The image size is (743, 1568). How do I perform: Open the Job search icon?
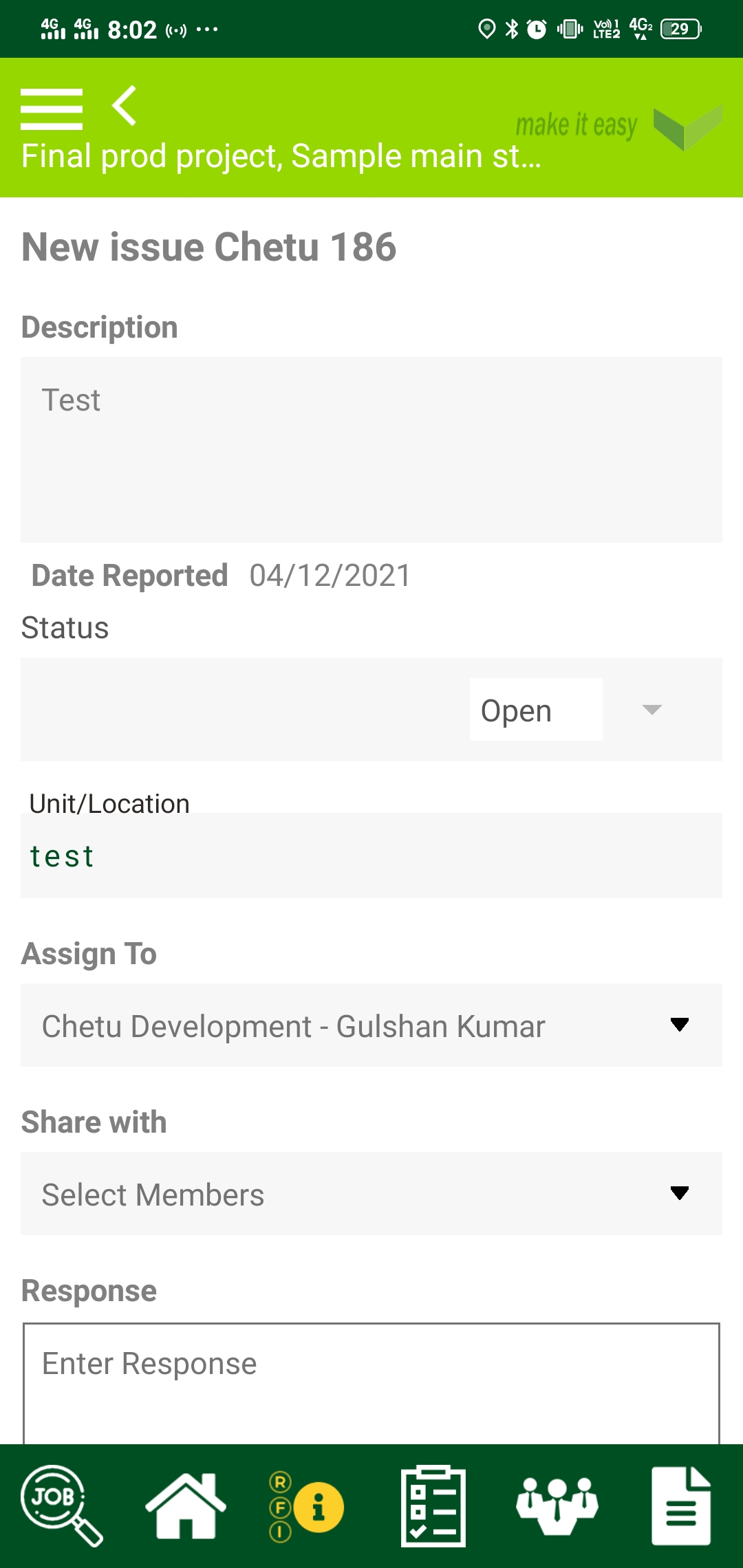coord(61,1505)
